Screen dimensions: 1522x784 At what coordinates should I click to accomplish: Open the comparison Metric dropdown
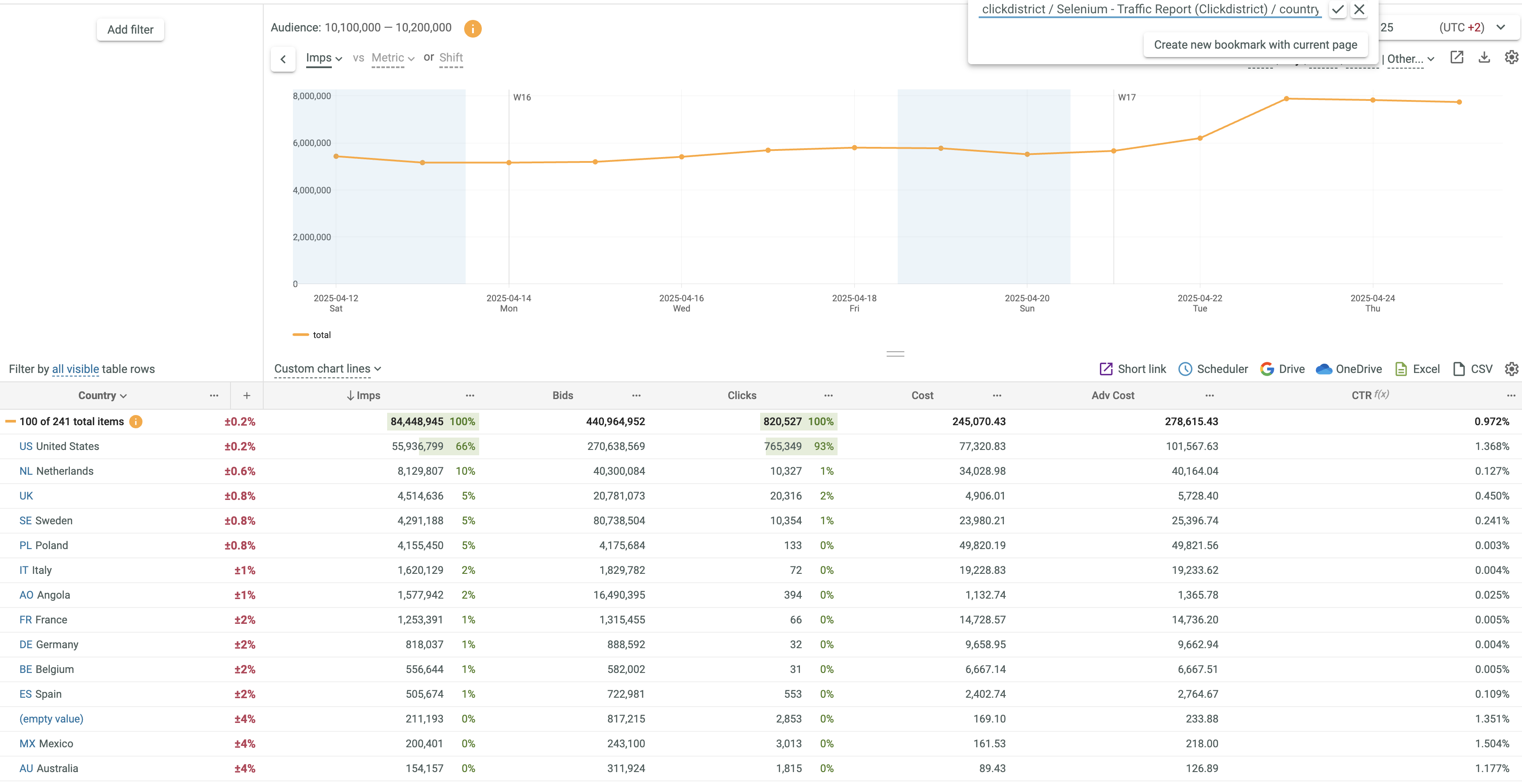(393, 58)
